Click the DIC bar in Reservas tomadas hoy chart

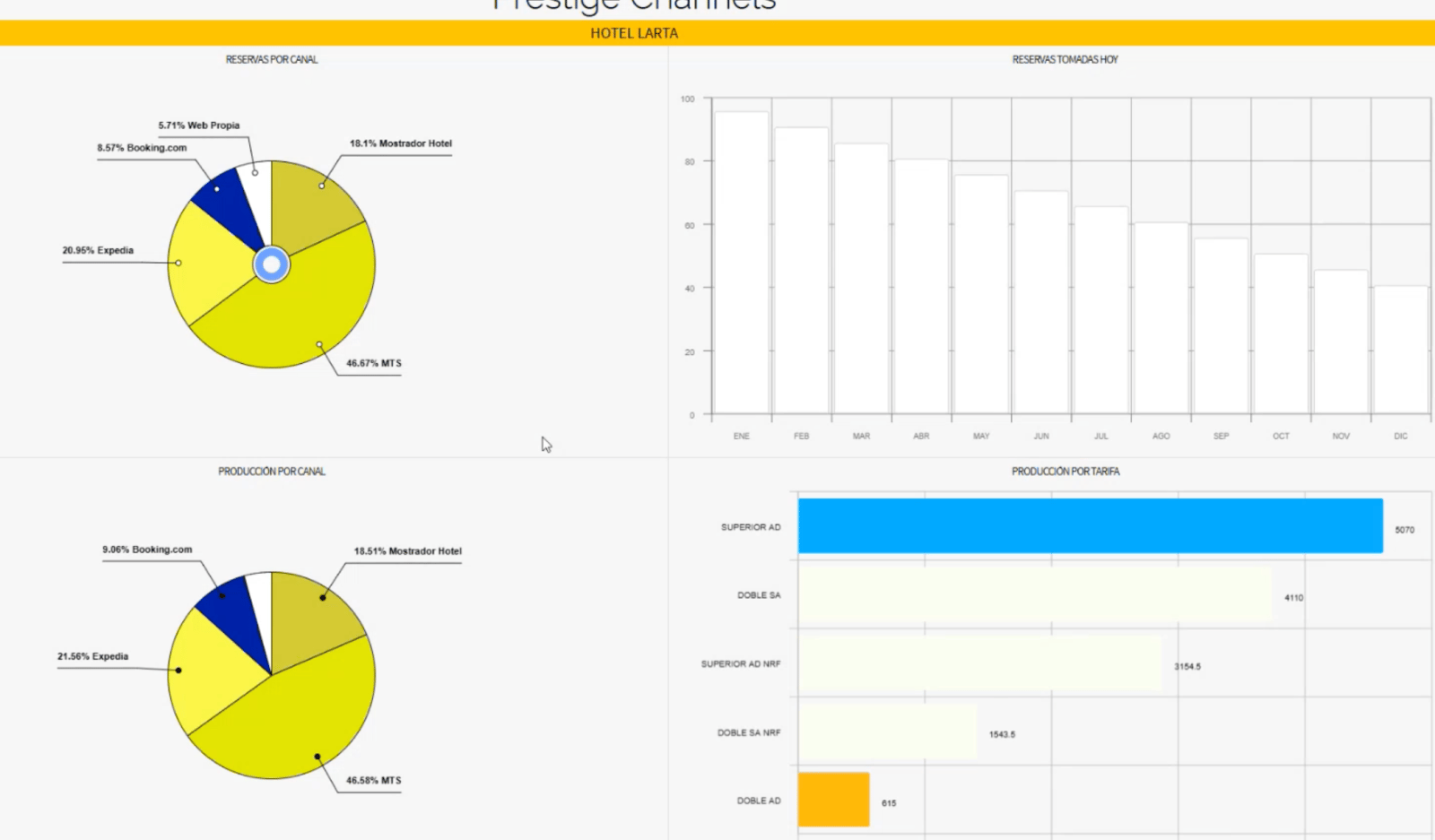(1401, 350)
